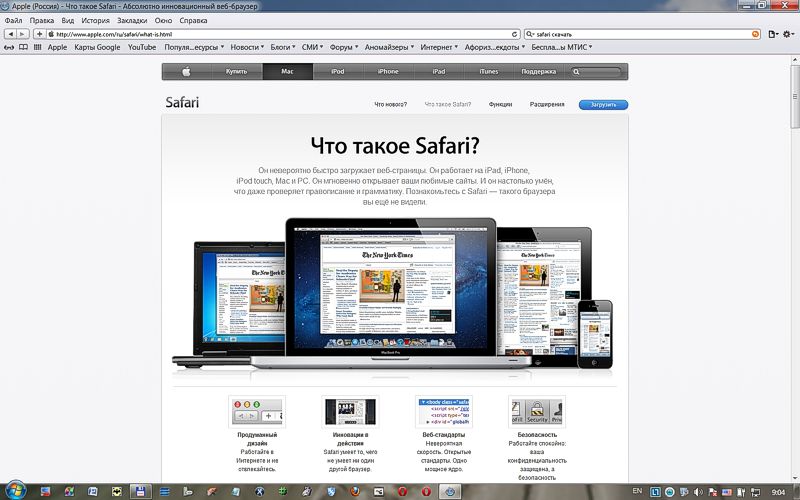Open the Safari settings gear menu
Viewport: 800px width, 500px height.
coord(788,34)
